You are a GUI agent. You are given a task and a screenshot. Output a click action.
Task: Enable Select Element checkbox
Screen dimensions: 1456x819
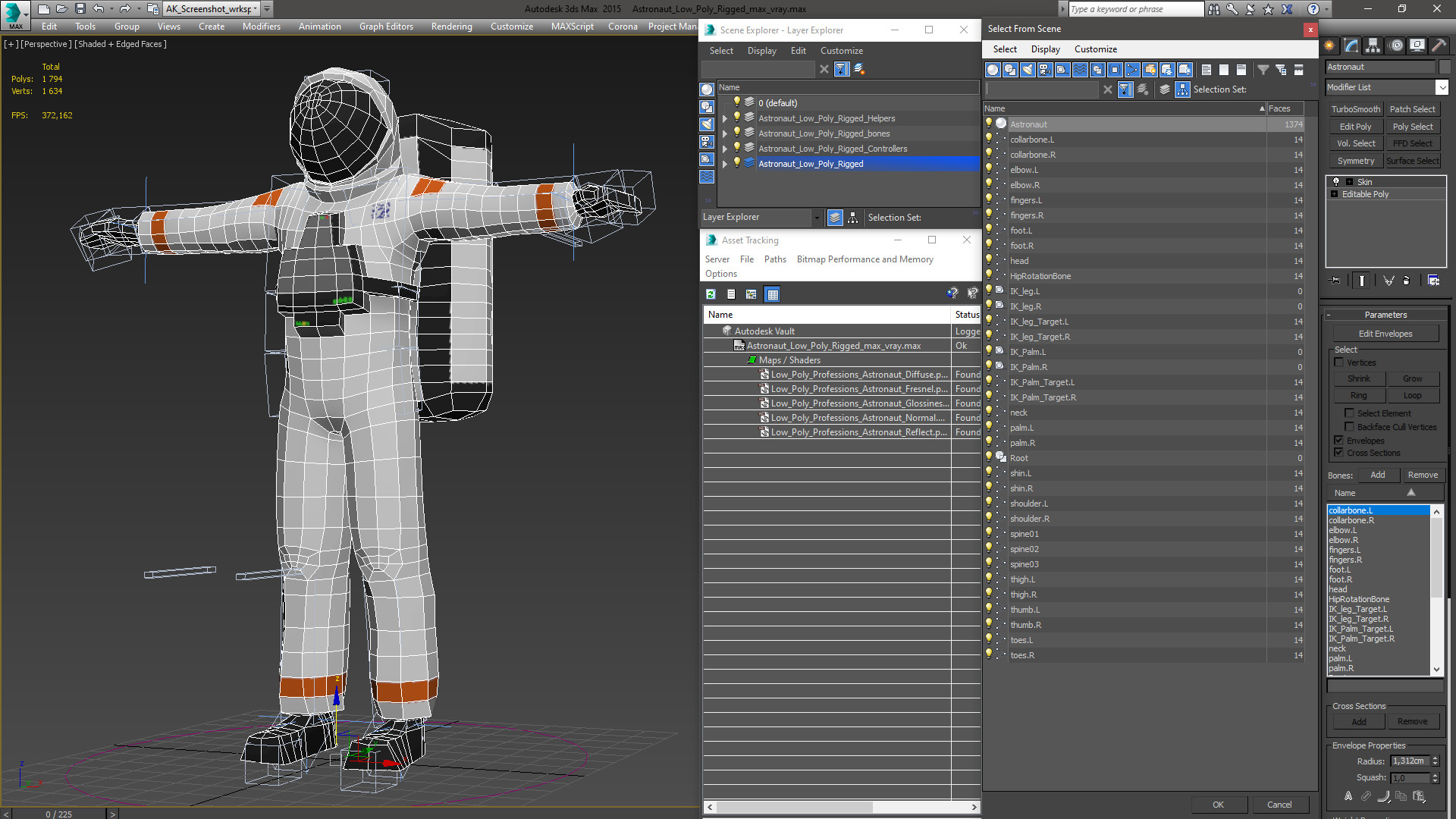(1349, 413)
